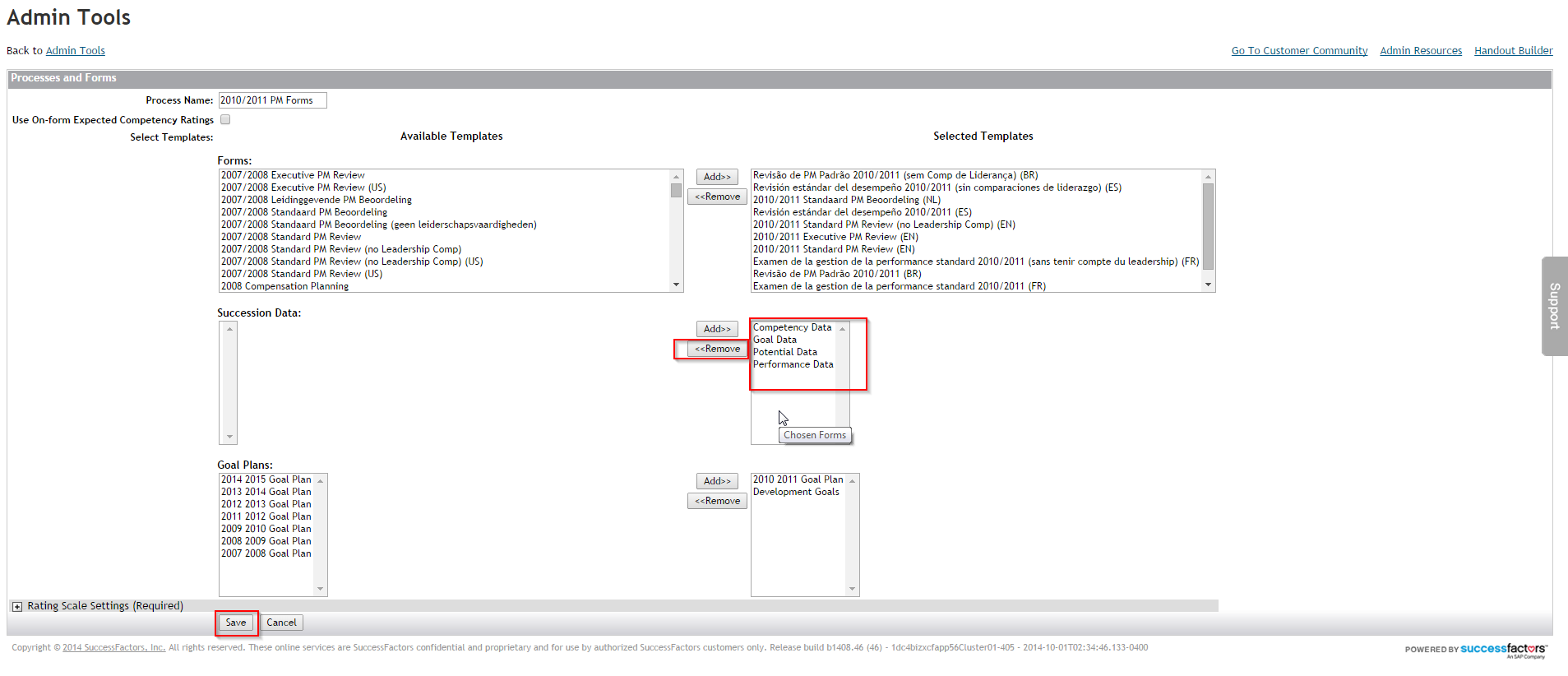The width and height of the screenshot is (1568, 676).
Task: Select 'Revisão de PM Padrão 2010/2011 (BR)'
Action: pos(977,274)
